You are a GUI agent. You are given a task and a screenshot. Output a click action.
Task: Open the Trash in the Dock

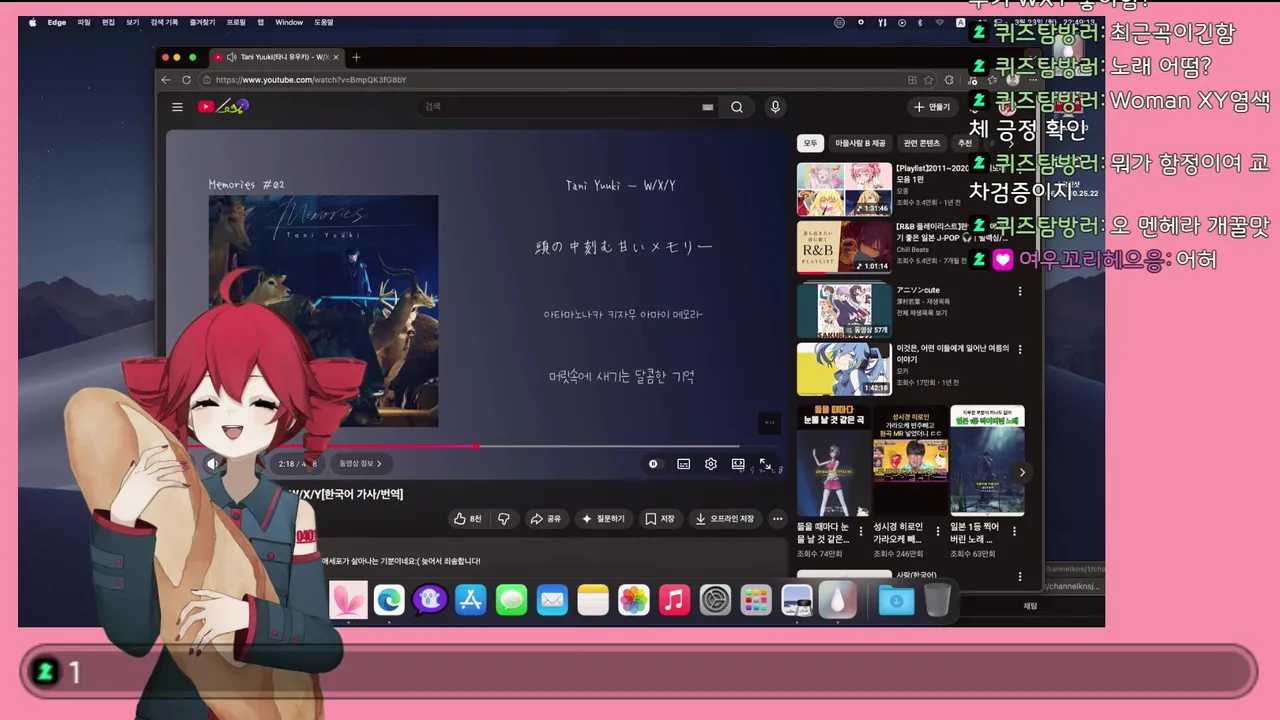pos(937,600)
